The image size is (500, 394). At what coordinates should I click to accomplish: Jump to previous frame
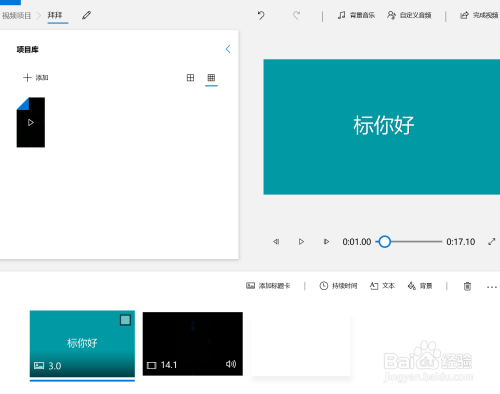coord(276,241)
